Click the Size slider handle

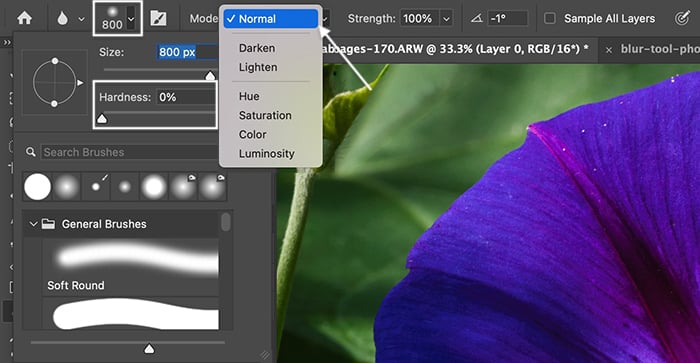[210, 76]
